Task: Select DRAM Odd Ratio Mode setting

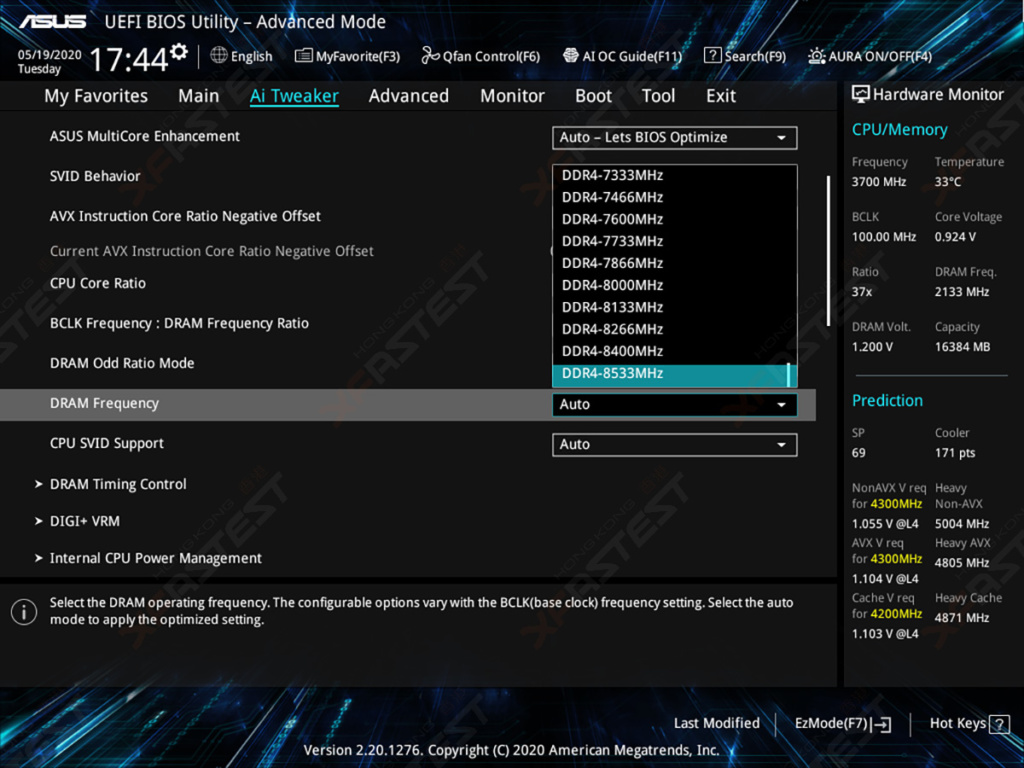Action: 122,363
